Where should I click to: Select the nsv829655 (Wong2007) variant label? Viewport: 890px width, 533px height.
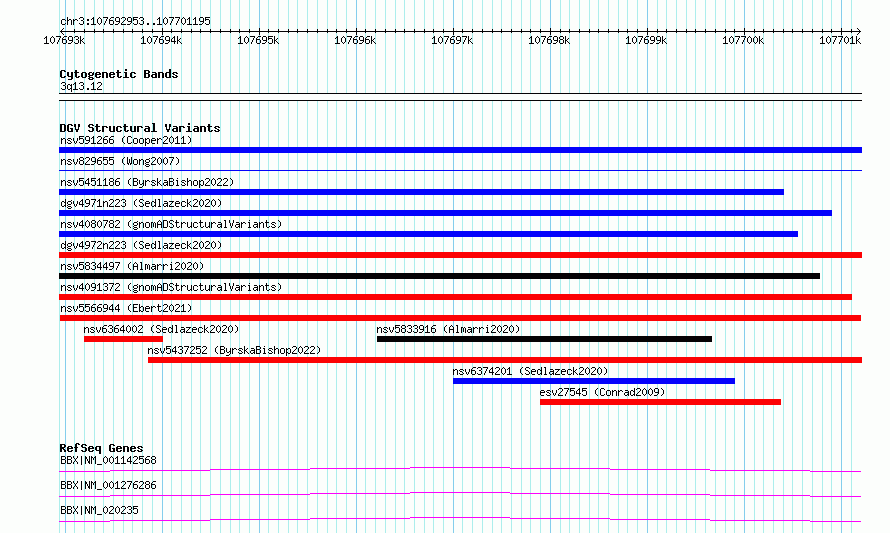pyautogui.click(x=120, y=161)
